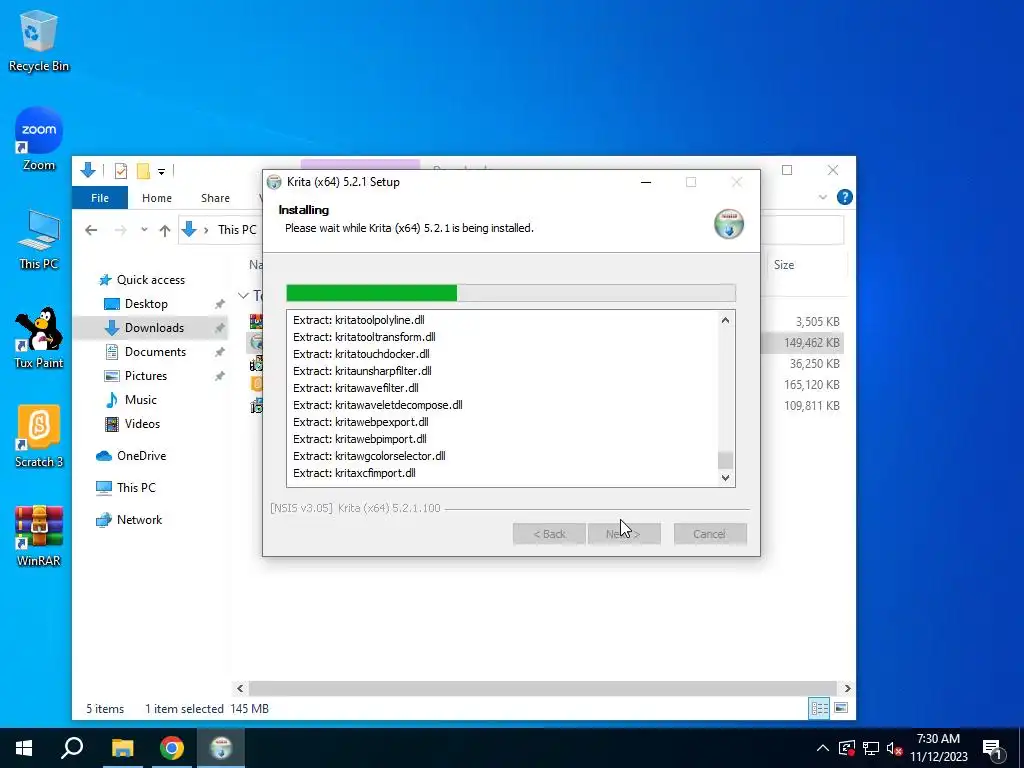Open recent locations dropdown in Explorer

[144, 230]
